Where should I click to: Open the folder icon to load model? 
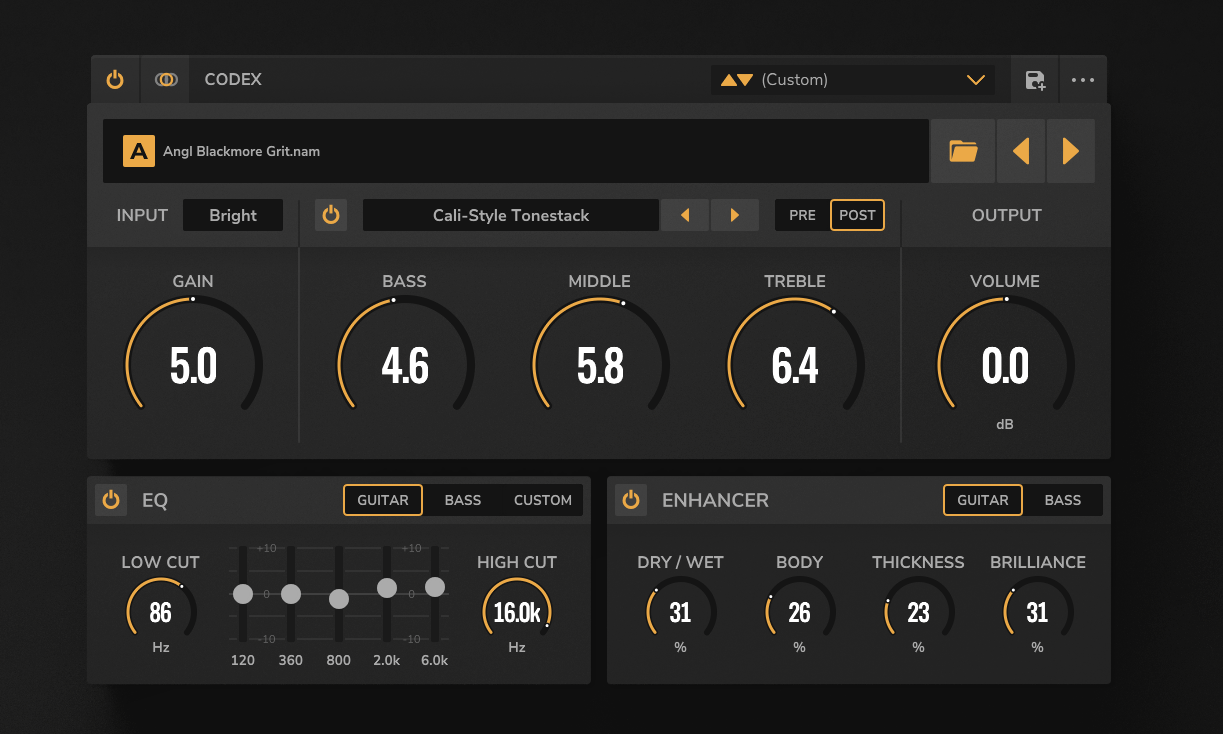(963, 151)
